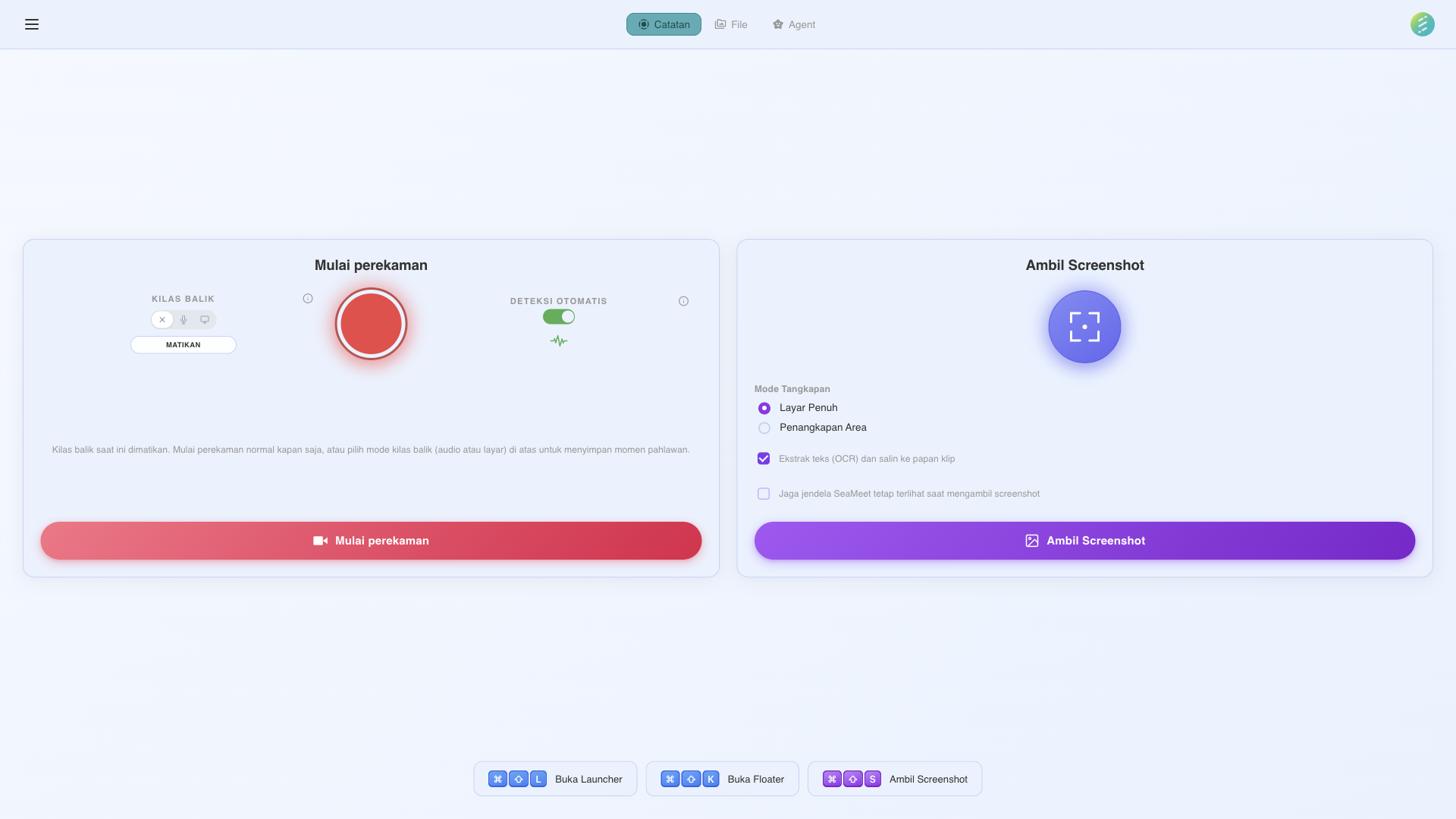Select the Layar Penuh capture mode
Image resolution: width=1456 pixels, height=819 pixels.
764,408
